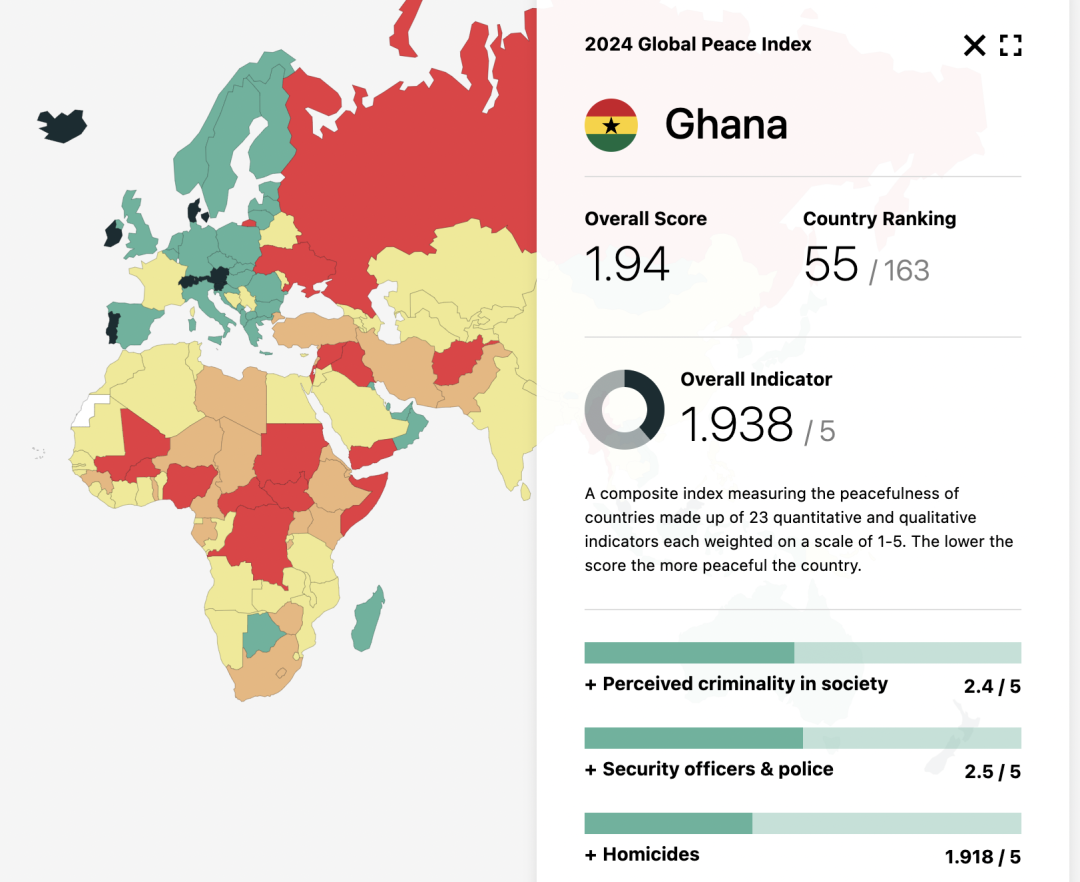Select Afghanistan on the map
Viewport: 1080px width, 882px height.
[x=456, y=361]
